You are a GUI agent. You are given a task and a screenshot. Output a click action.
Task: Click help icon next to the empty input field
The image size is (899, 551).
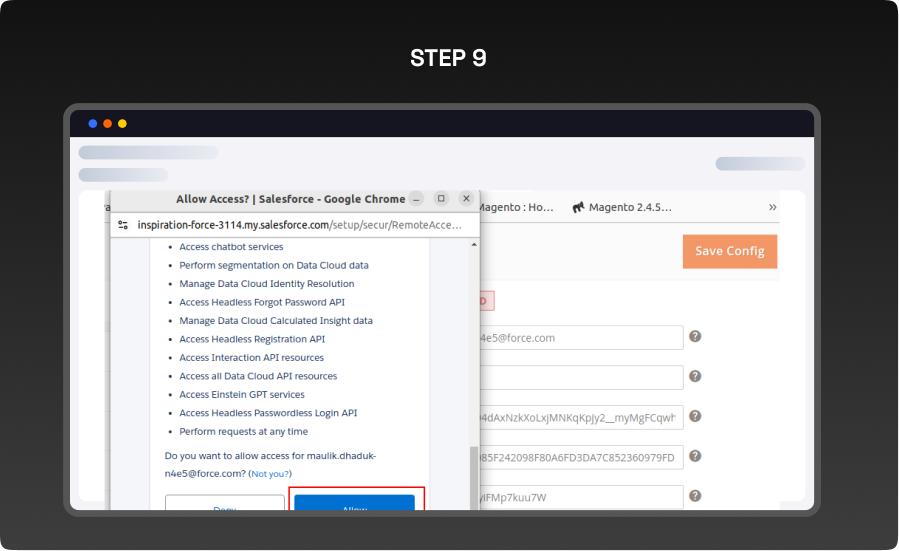pos(695,376)
